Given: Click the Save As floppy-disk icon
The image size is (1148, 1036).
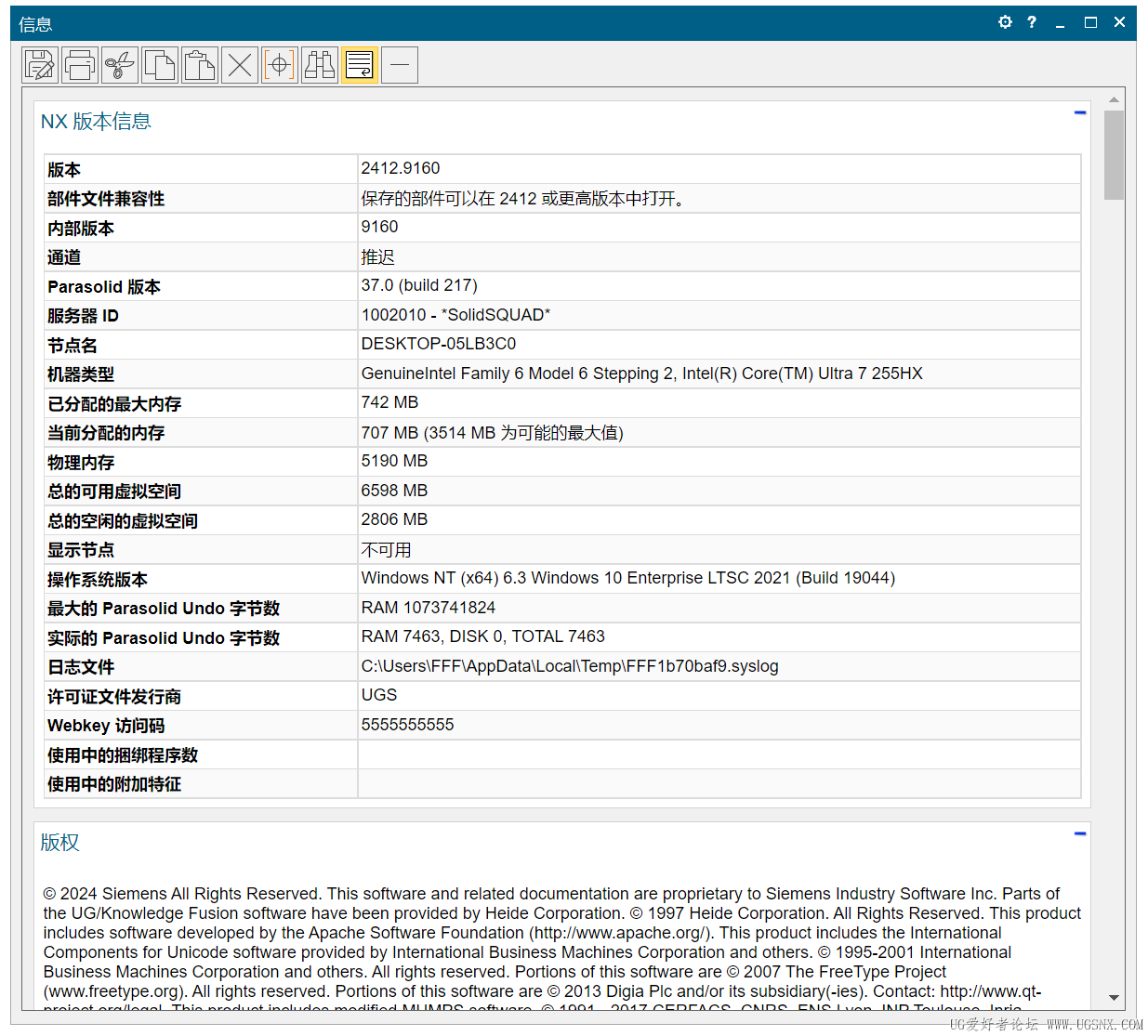Looking at the screenshot, I should 40,65.
